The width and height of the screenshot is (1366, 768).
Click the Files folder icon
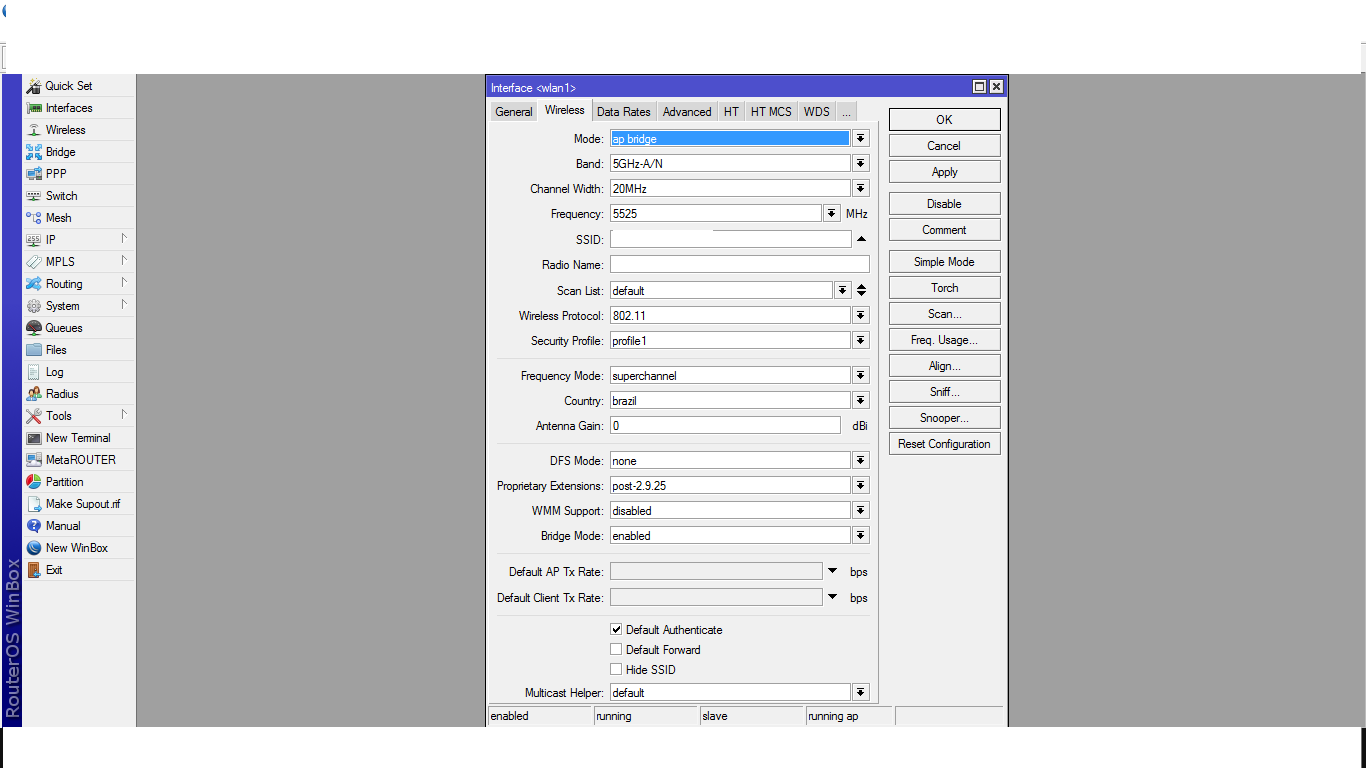(x=34, y=350)
